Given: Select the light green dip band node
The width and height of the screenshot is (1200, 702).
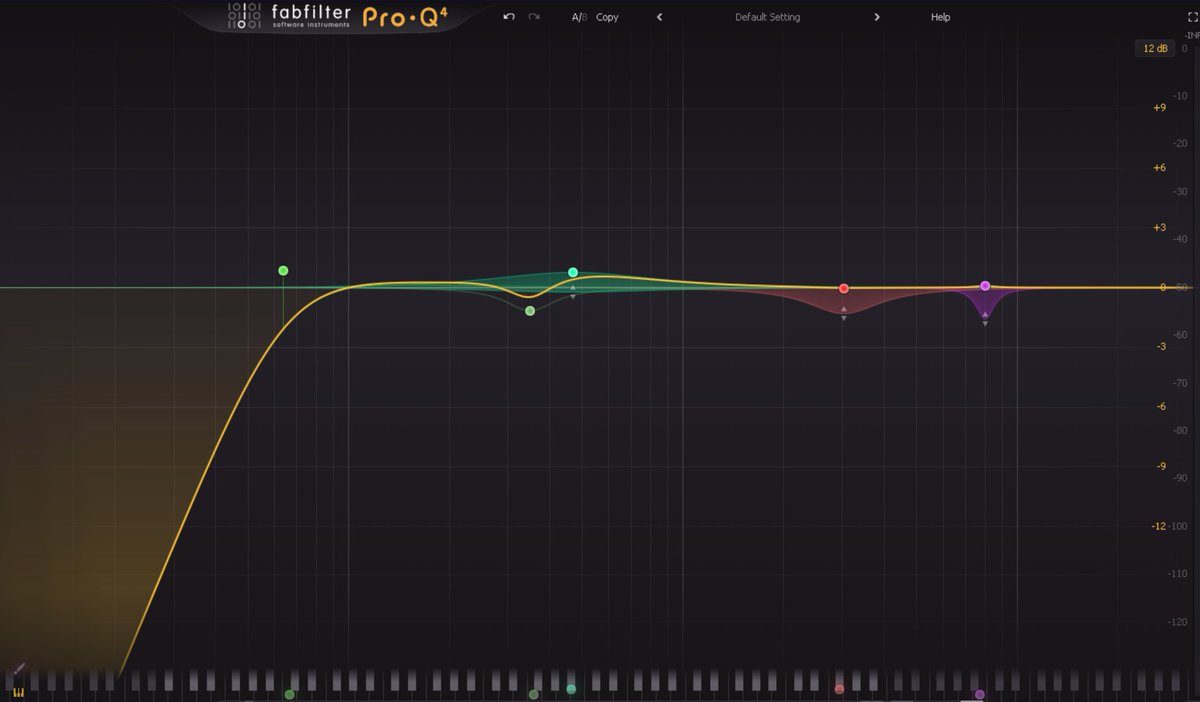Looking at the screenshot, I should 530,311.
